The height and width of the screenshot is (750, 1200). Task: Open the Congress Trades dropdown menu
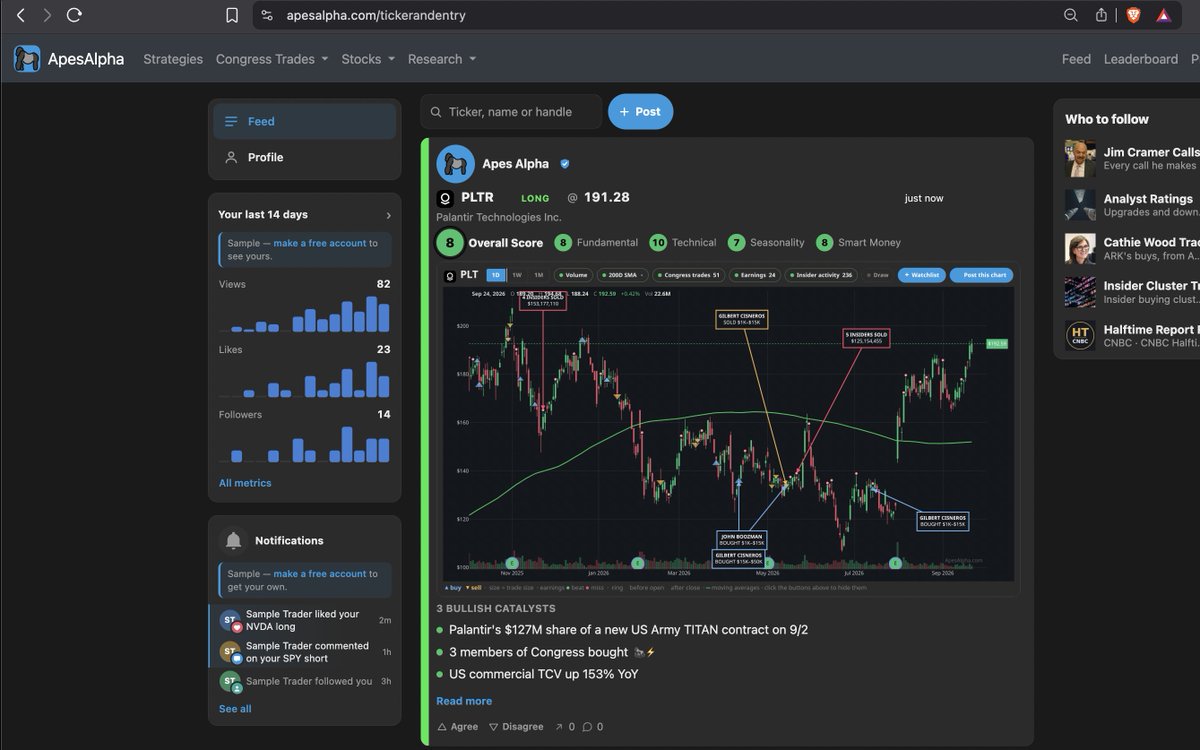pos(272,59)
